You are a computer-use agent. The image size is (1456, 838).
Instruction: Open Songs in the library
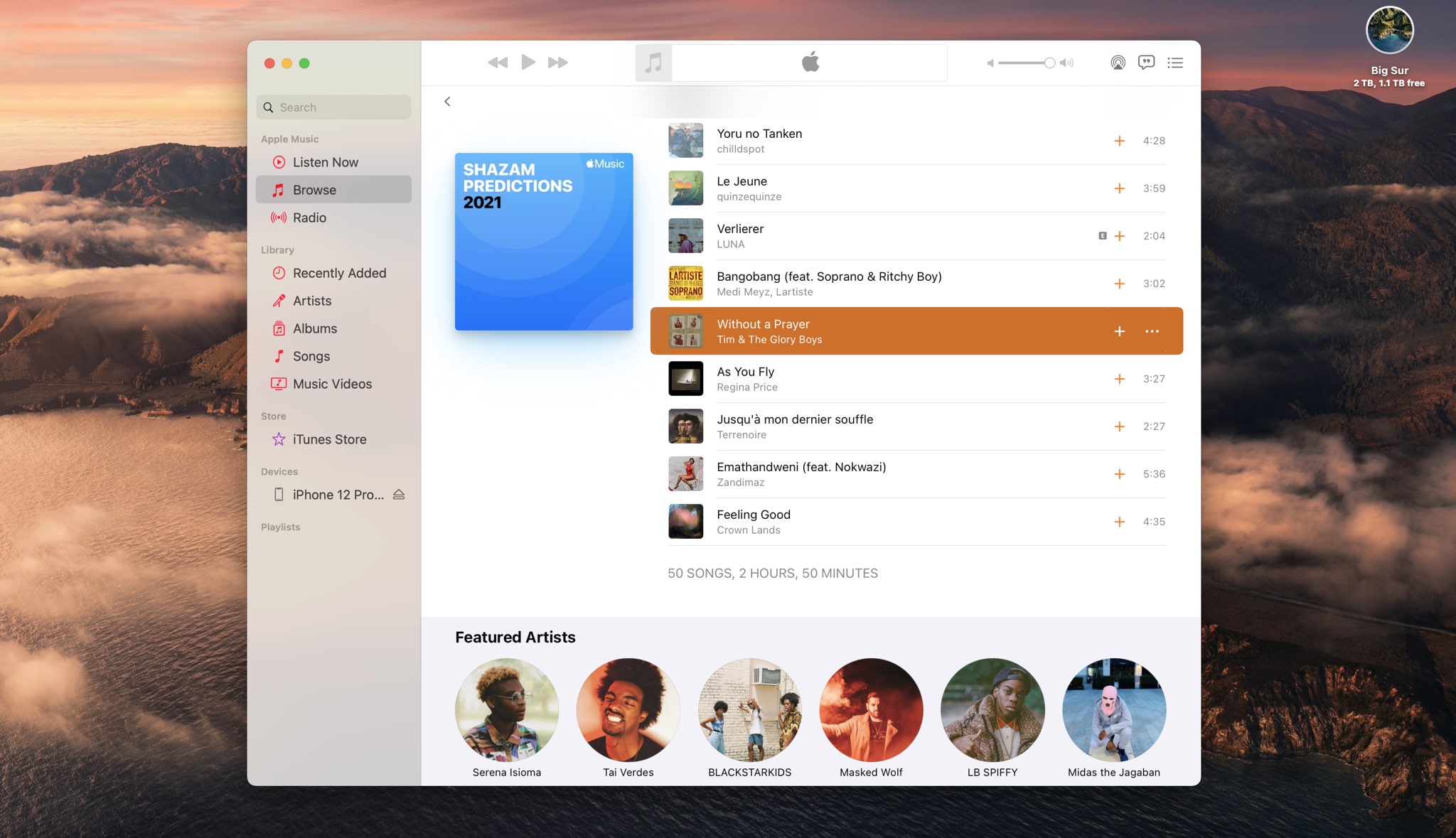[333, 356]
